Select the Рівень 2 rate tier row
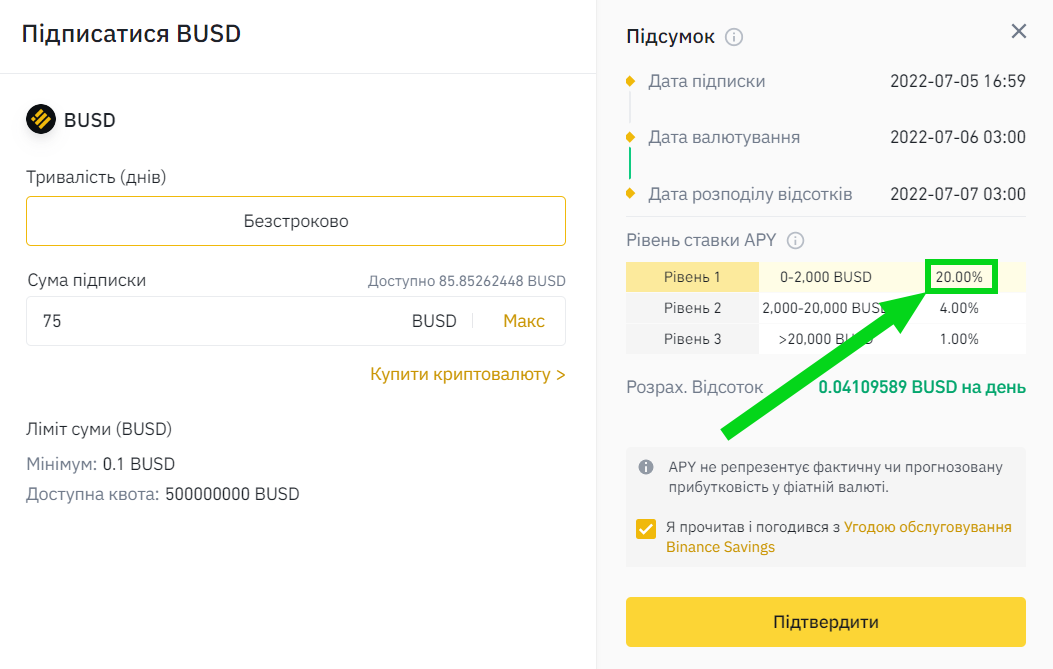This screenshot has width=1053, height=669. (692, 308)
